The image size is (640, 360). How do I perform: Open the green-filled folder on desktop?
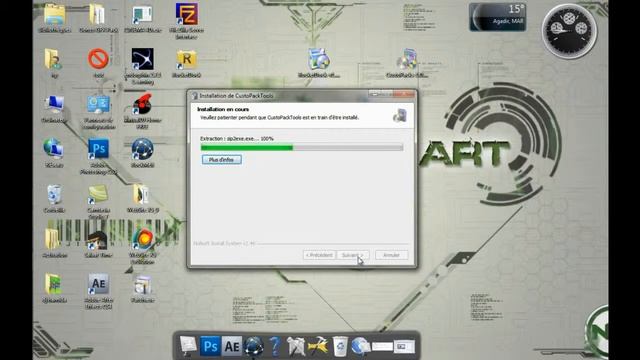point(53,284)
